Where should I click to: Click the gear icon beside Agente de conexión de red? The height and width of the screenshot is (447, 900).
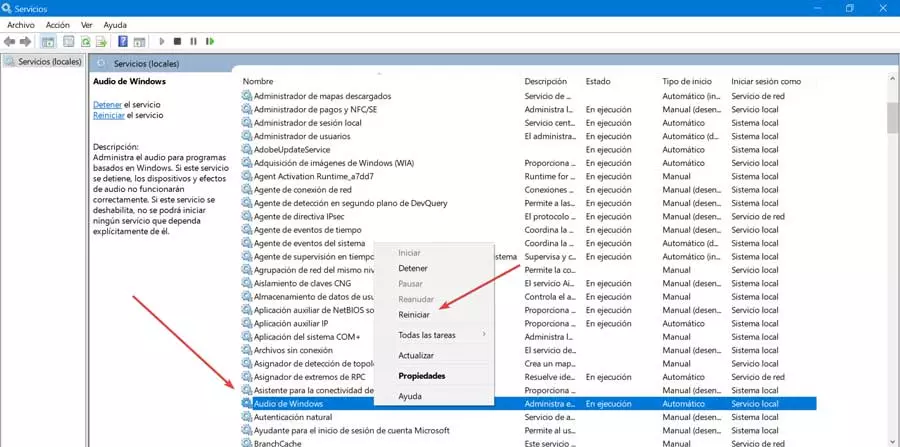coord(247,190)
